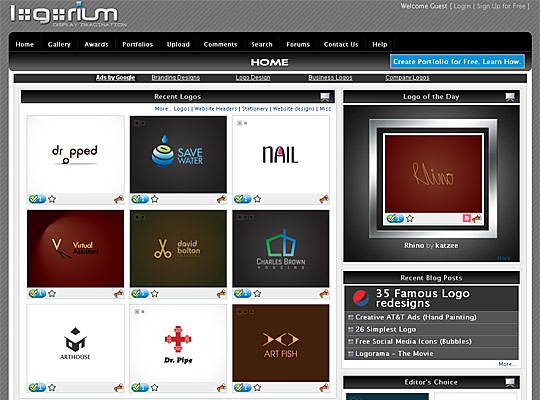Viewport: 540px width, 400px height.
Task: Click the vote checkmark badge under Nail logo
Action: coord(242,199)
